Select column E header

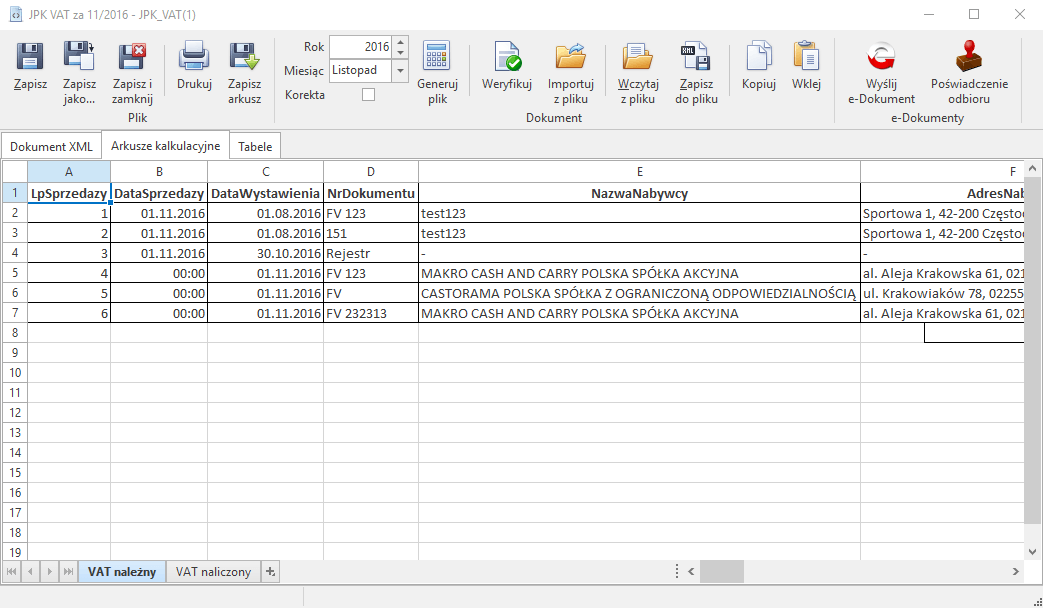(639, 171)
